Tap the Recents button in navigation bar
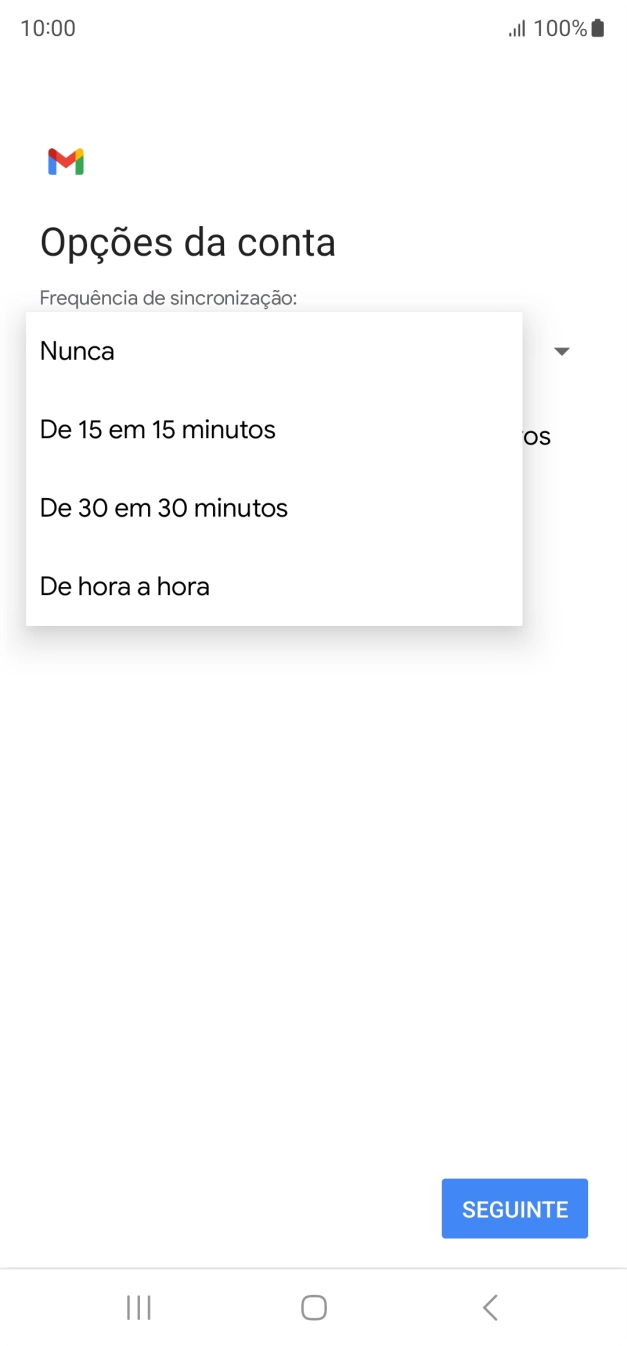 coord(138,1306)
